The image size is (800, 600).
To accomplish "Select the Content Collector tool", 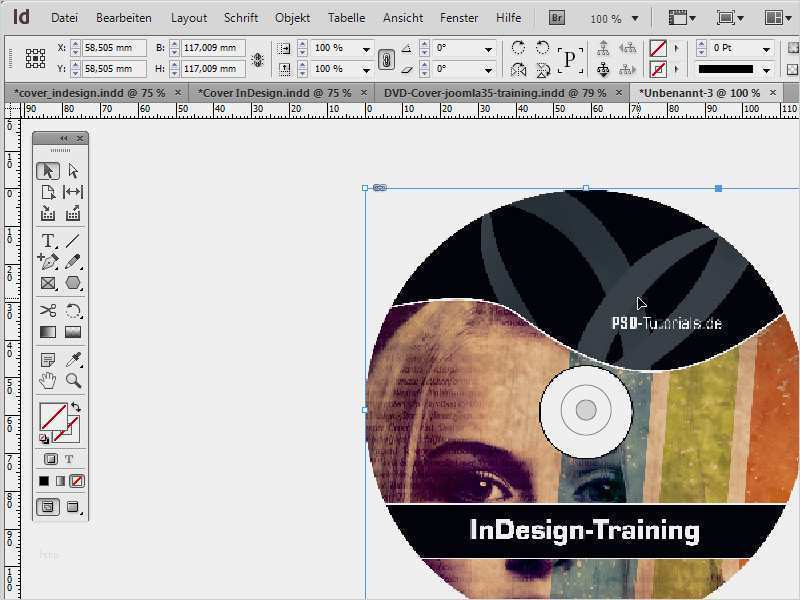I will pyautogui.click(x=48, y=213).
